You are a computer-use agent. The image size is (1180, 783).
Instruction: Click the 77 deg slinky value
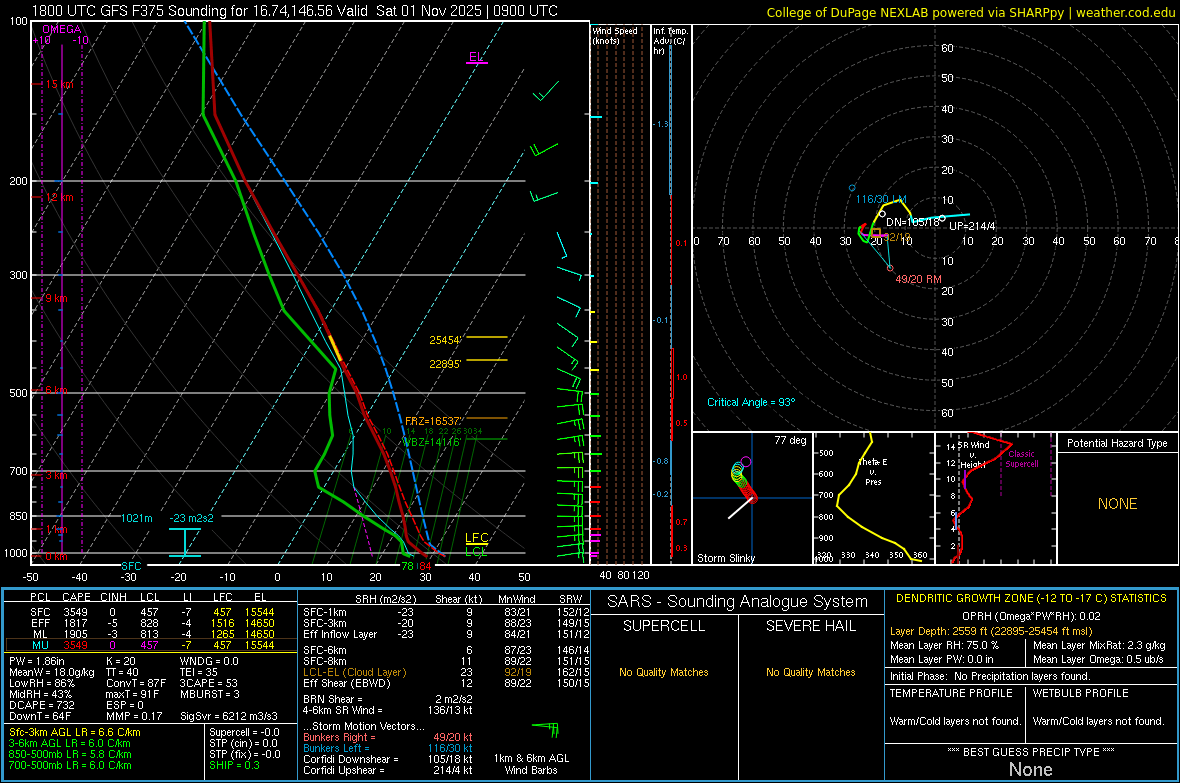790,440
